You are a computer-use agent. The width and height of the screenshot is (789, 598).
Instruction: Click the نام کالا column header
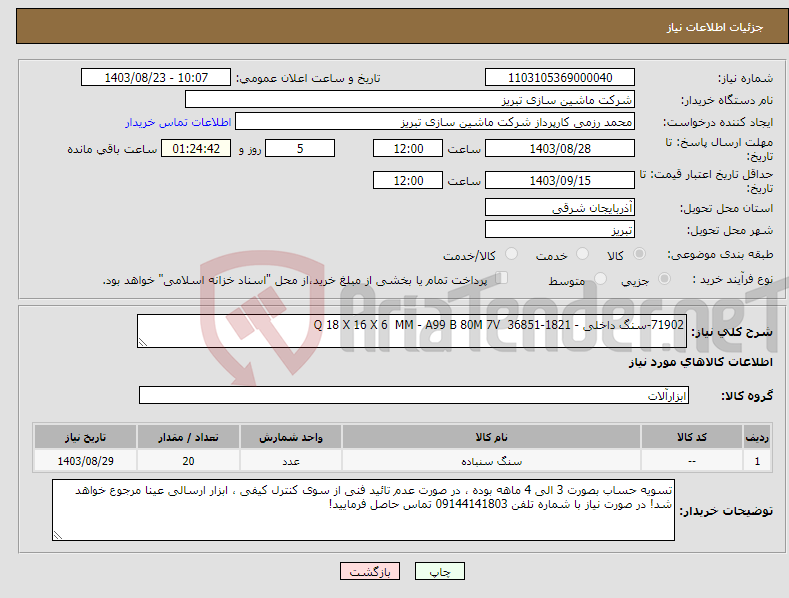pos(491,437)
